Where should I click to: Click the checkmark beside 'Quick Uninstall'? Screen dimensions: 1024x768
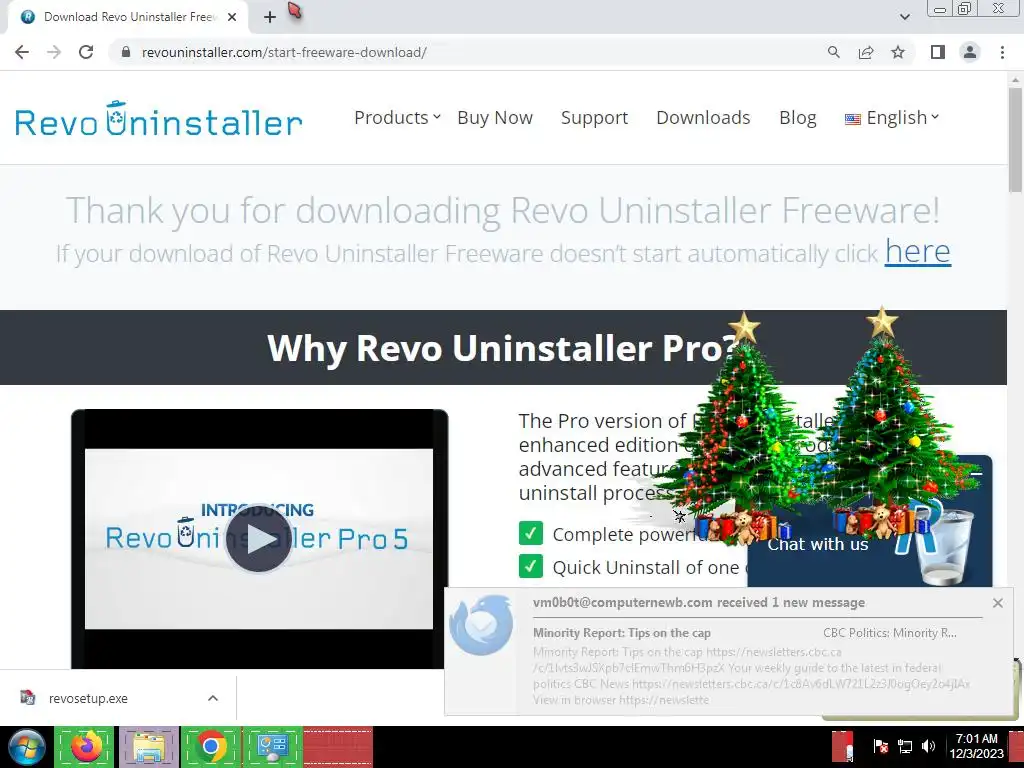[531, 566]
